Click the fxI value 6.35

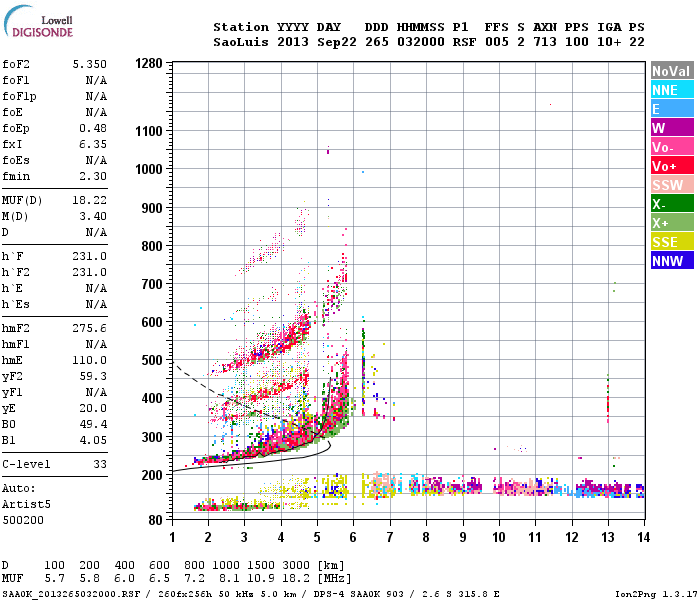pyautogui.click(x=93, y=144)
